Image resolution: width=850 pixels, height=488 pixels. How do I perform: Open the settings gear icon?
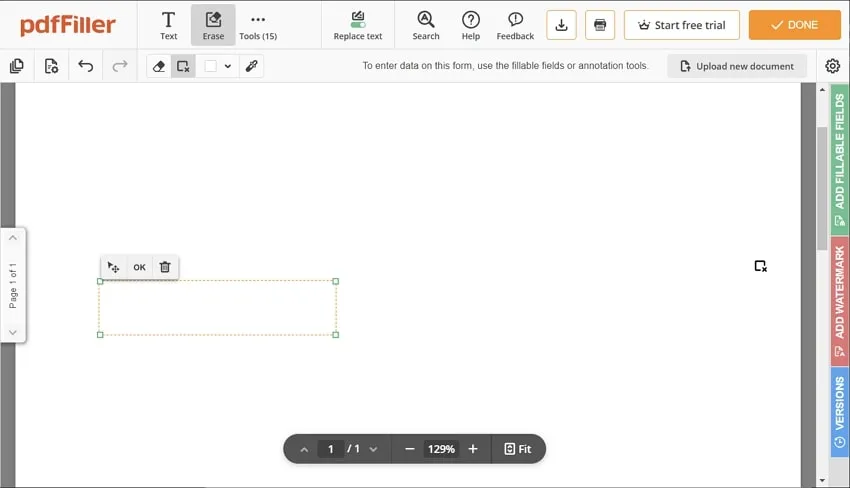tap(833, 66)
